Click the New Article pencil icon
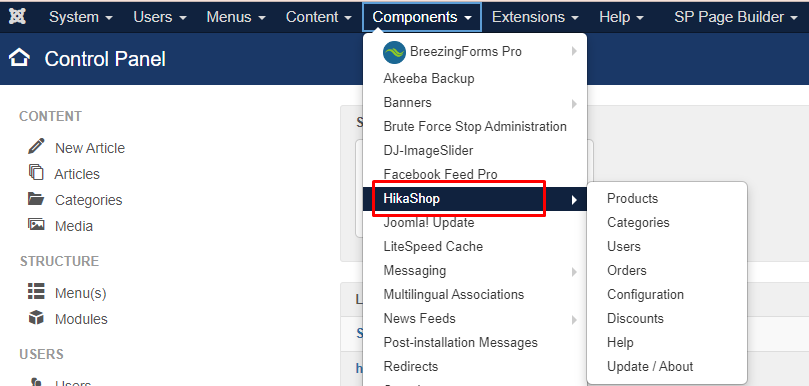Screen dimensions: 809x386 36,146
